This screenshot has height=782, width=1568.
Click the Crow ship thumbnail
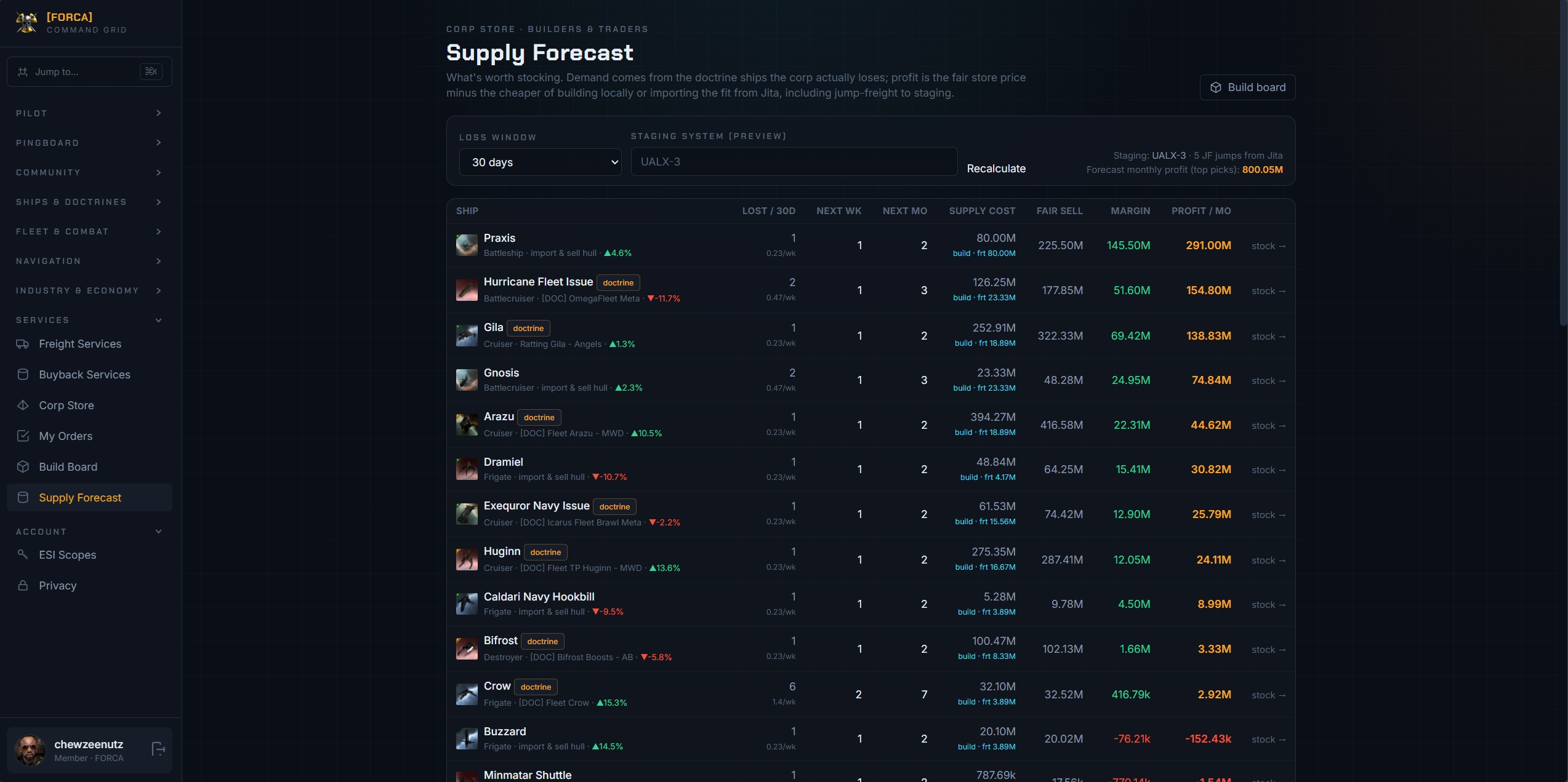(x=467, y=694)
